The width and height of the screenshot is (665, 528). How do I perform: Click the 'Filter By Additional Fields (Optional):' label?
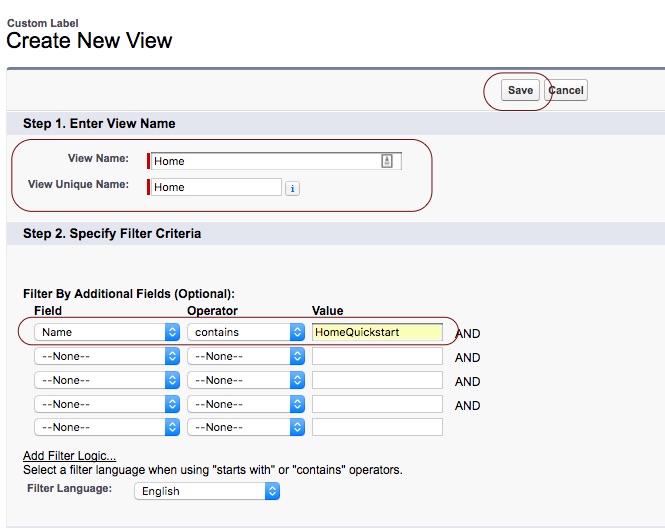pos(129,293)
